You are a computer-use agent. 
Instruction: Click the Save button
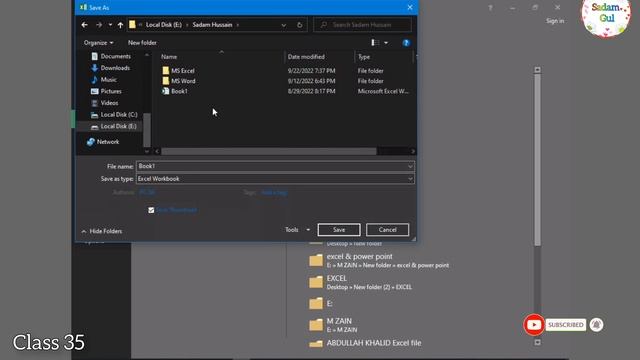click(x=339, y=230)
